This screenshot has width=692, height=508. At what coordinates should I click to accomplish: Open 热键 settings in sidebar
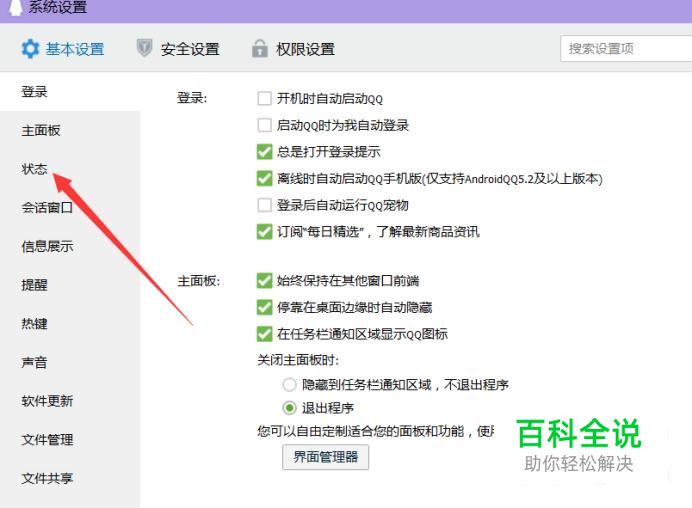coord(34,324)
